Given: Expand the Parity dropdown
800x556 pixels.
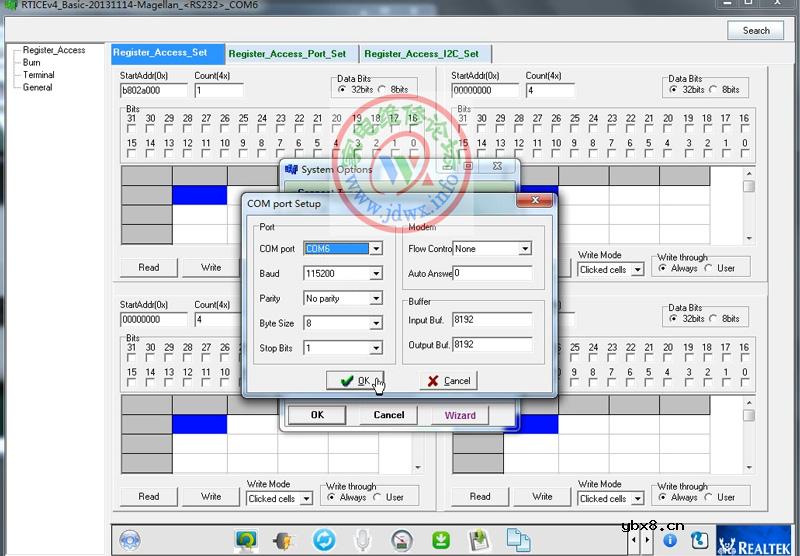Looking at the screenshot, I should point(376,299).
